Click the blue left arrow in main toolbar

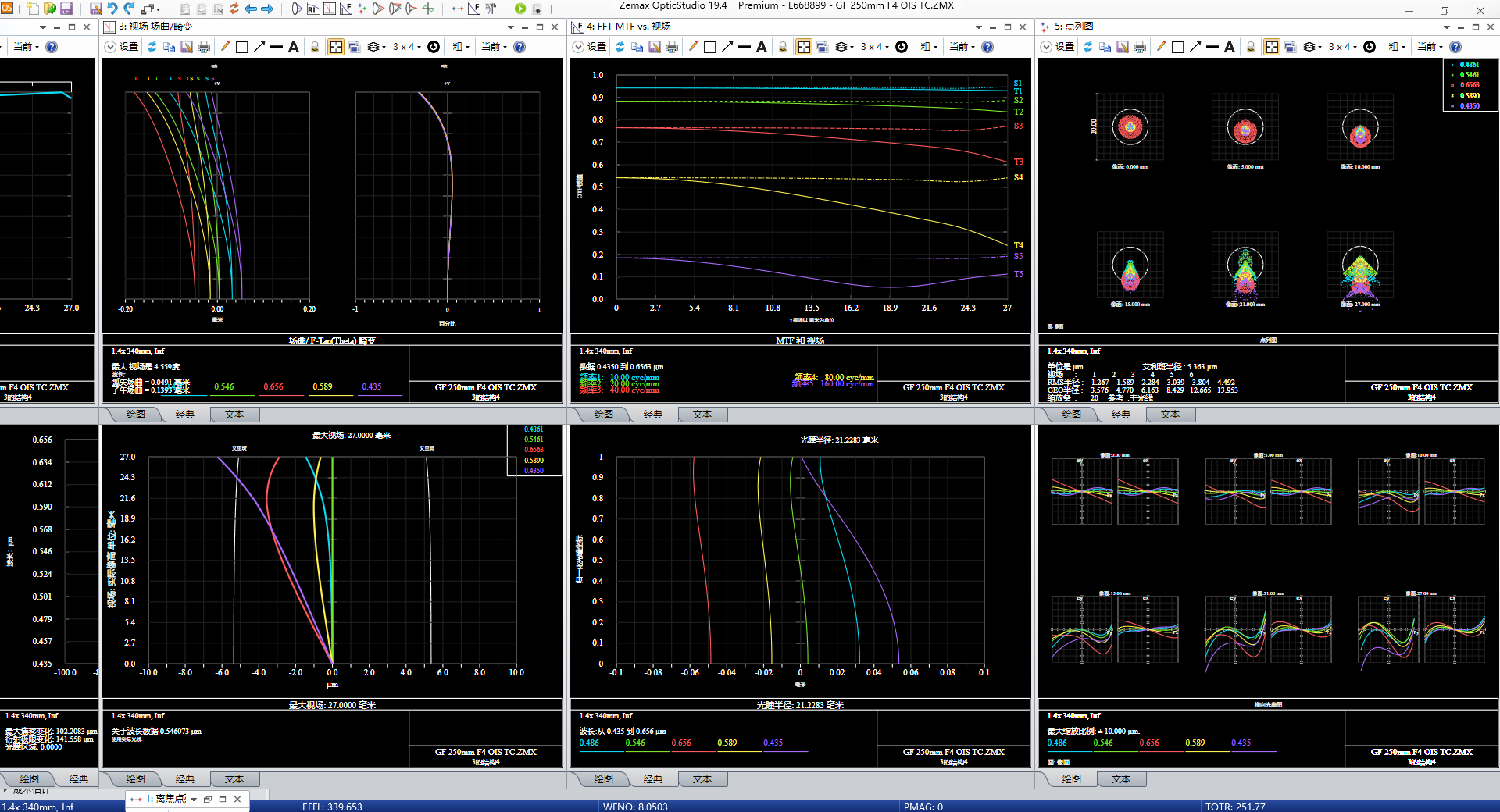click(251, 9)
